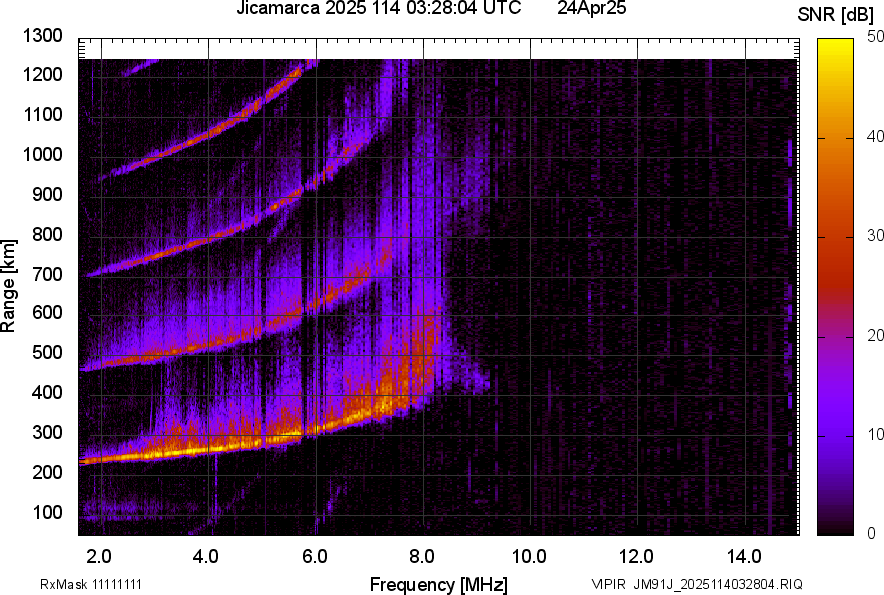This screenshot has width=884, height=595.
Task: Click the SNR [dB] colorbar title
Action: pos(835,15)
